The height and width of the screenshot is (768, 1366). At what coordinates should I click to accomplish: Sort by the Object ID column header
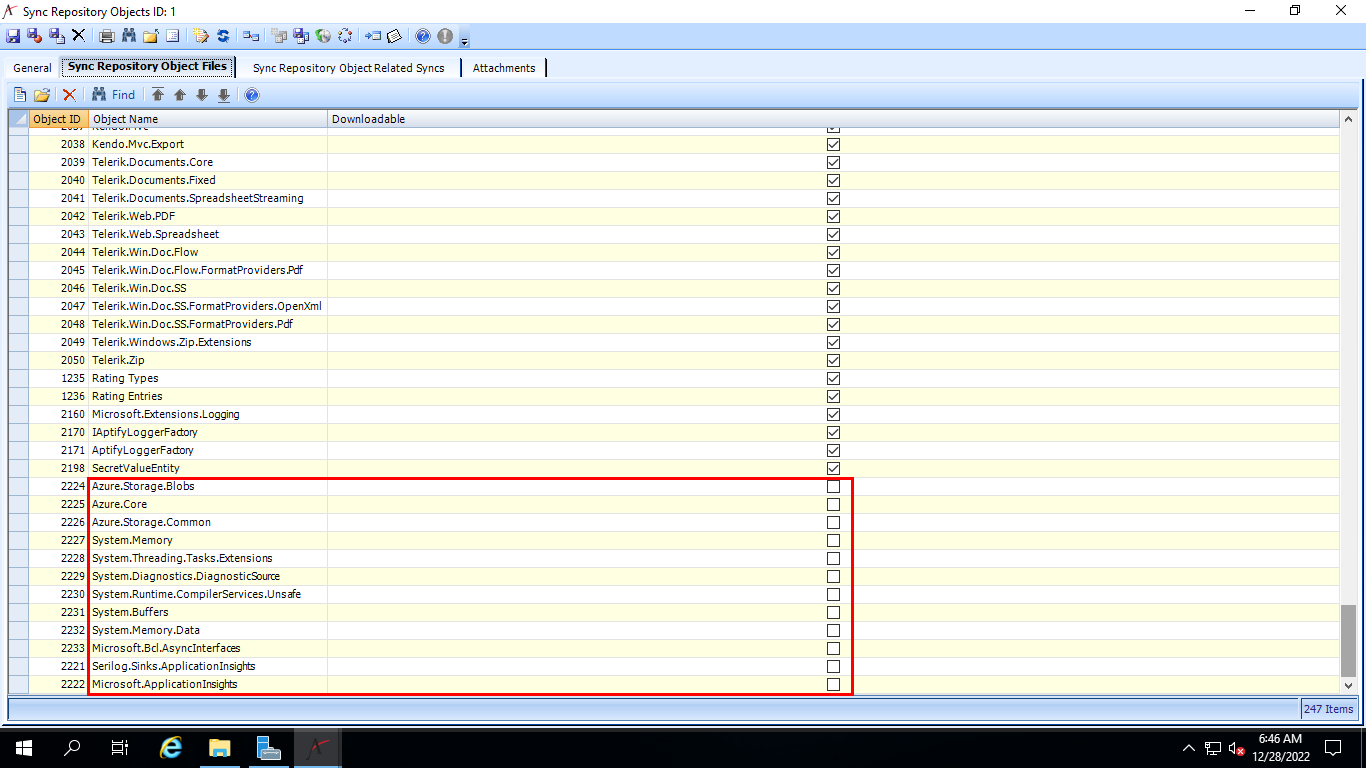click(x=58, y=119)
